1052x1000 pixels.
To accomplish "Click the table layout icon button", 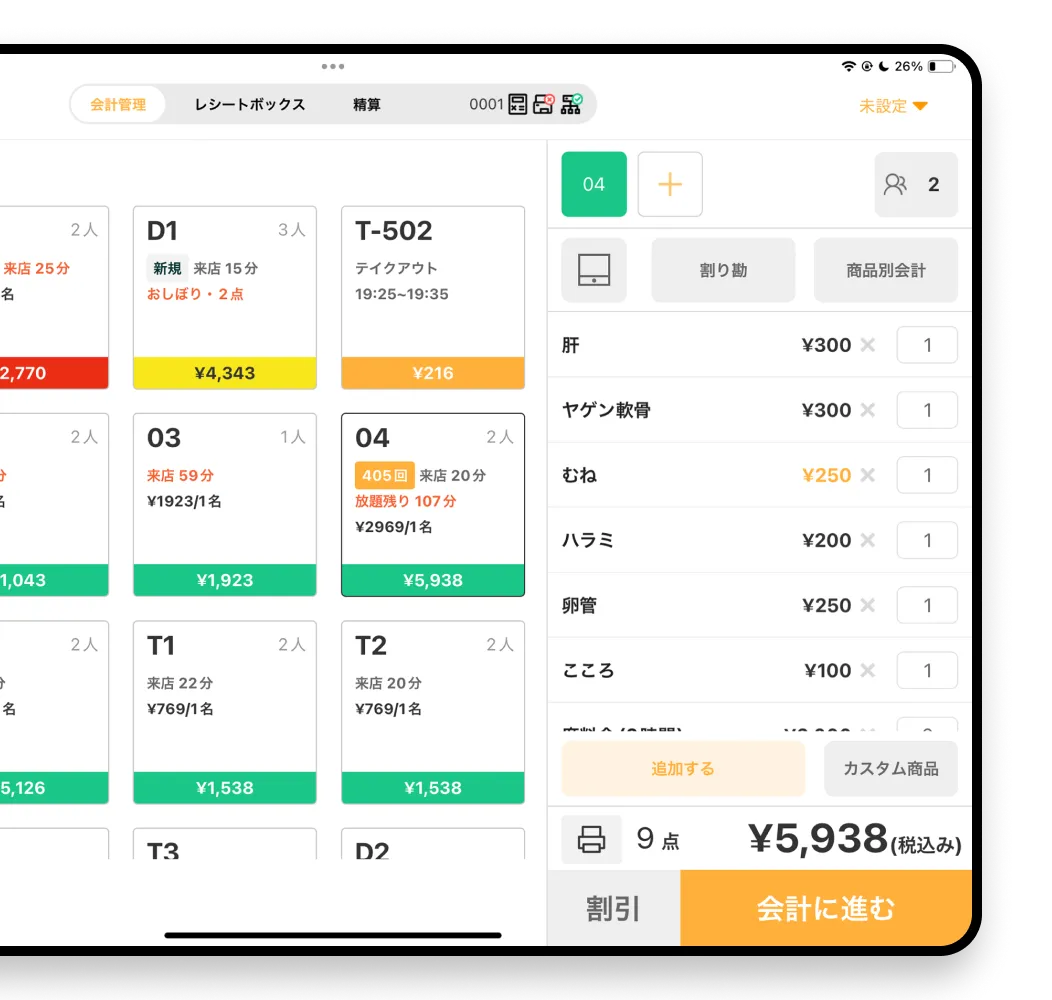I will (594, 270).
